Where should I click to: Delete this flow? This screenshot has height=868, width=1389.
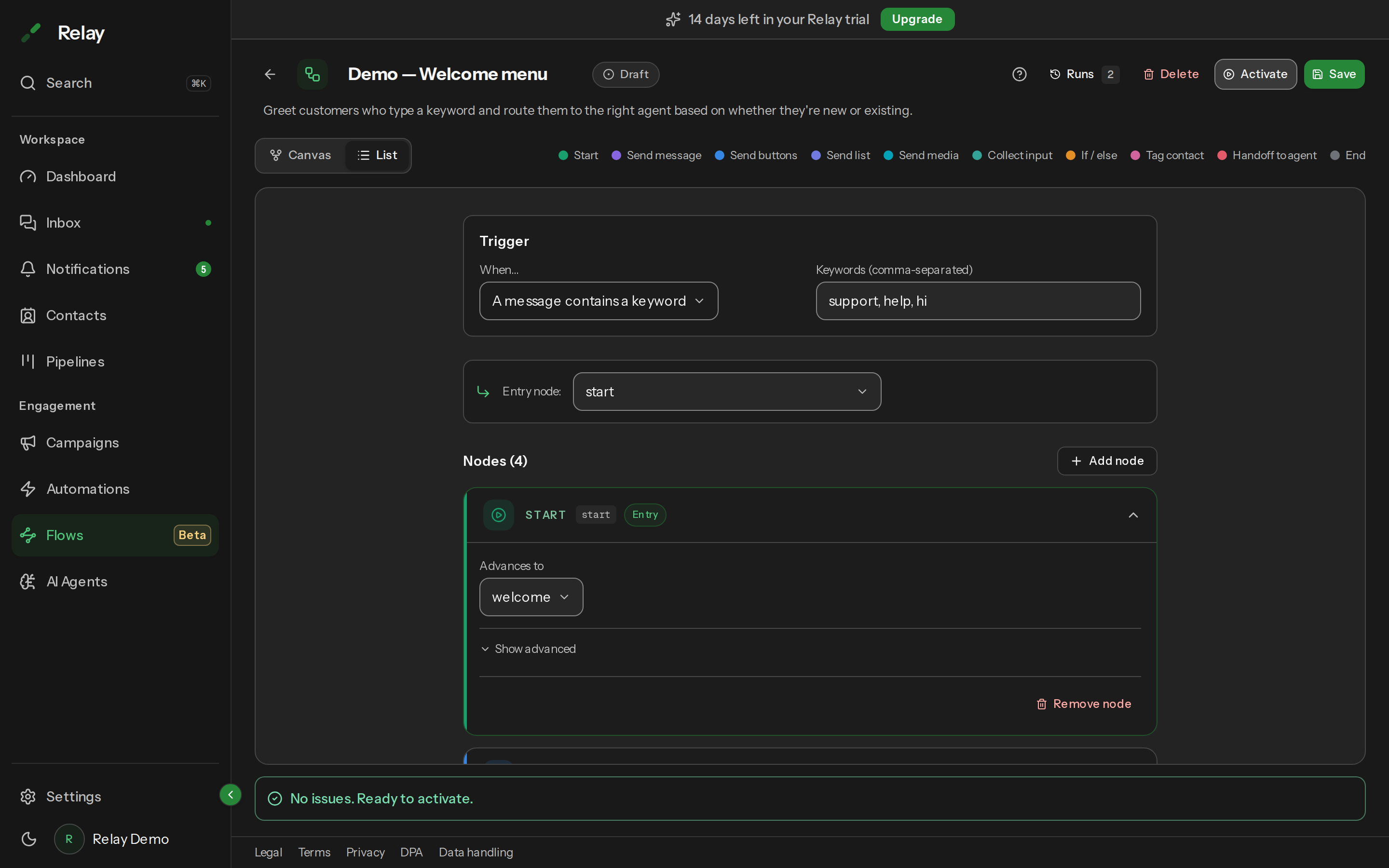pyautogui.click(x=1171, y=75)
